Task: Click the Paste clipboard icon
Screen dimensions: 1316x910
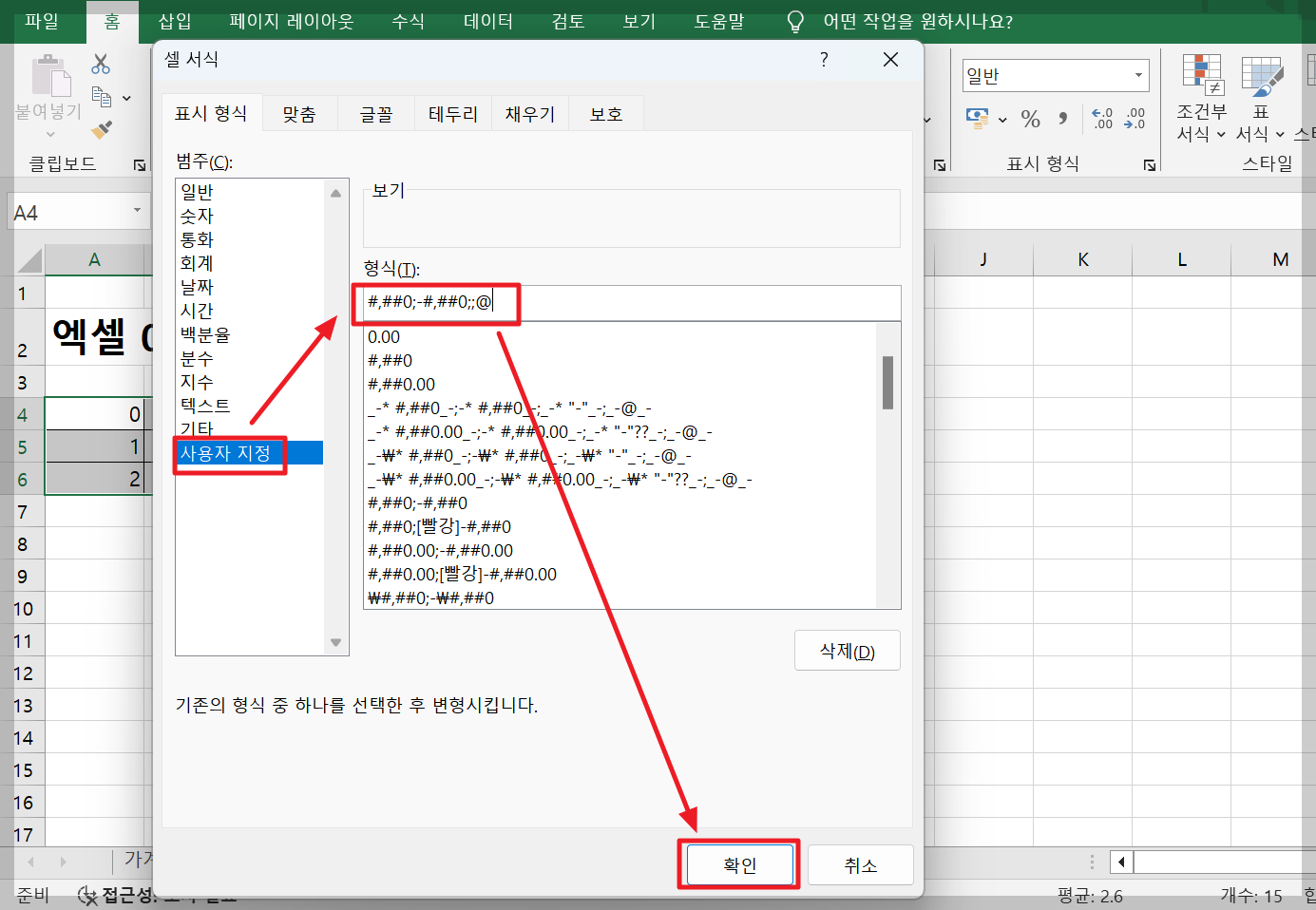Action: [51, 76]
